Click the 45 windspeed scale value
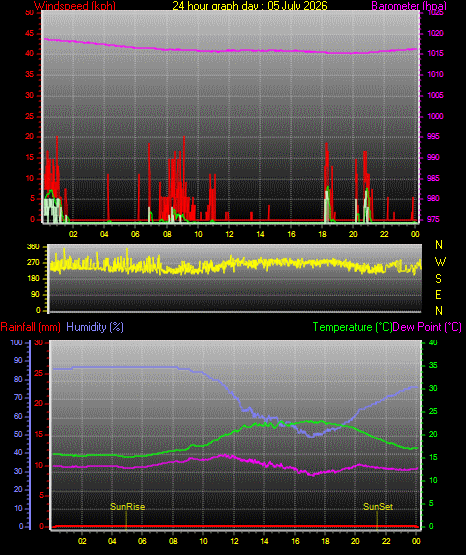This screenshot has width=466, height=555. 29,34
